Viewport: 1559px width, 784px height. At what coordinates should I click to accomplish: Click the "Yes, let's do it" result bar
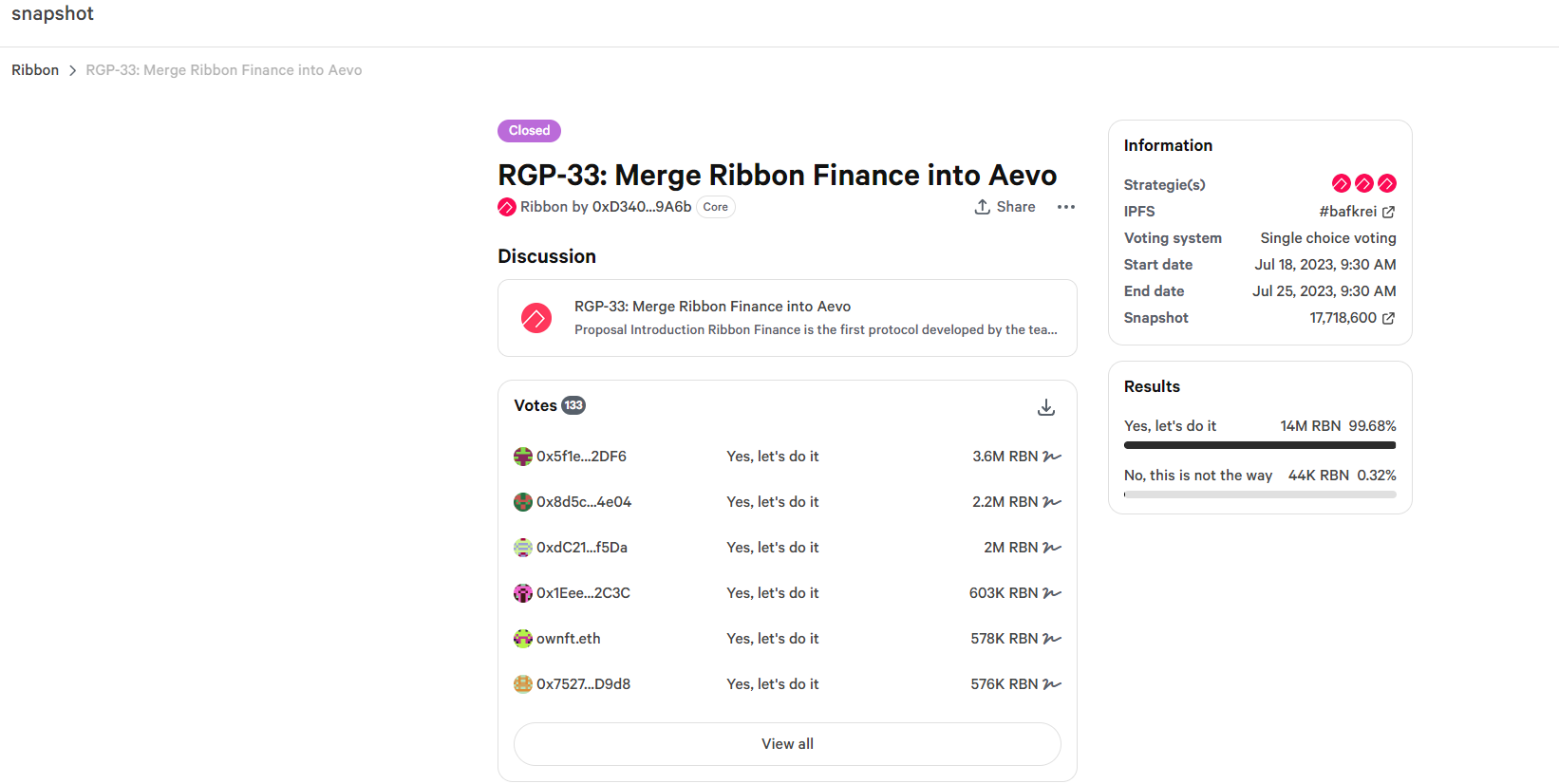(1260, 444)
